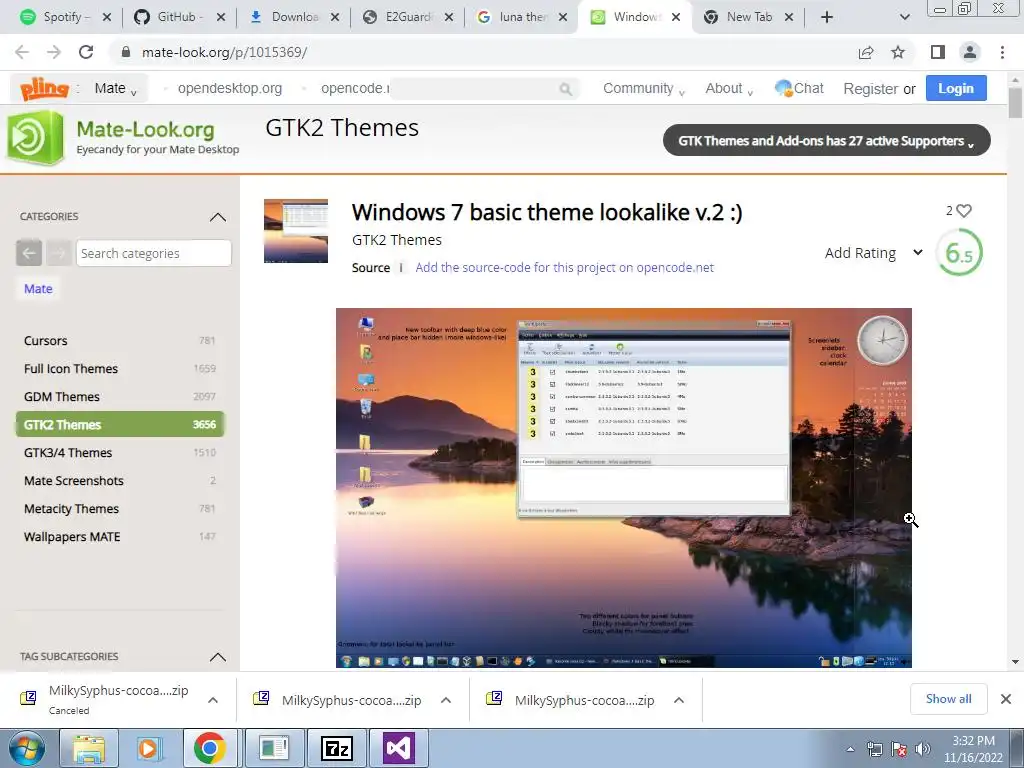Click the 6.5 rating score circle
This screenshot has height=768, width=1024.
point(959,253)
